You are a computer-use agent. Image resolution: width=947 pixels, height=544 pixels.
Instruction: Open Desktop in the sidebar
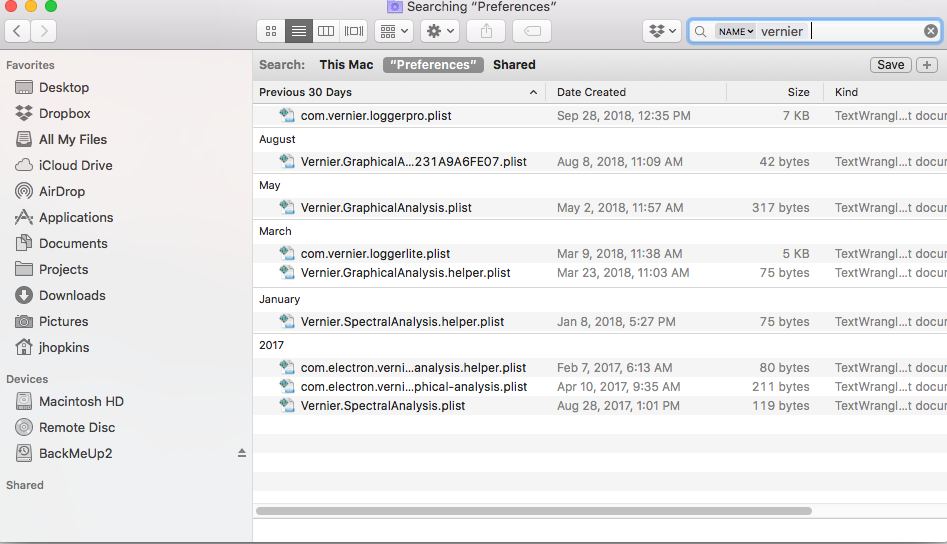click(64, 88)
